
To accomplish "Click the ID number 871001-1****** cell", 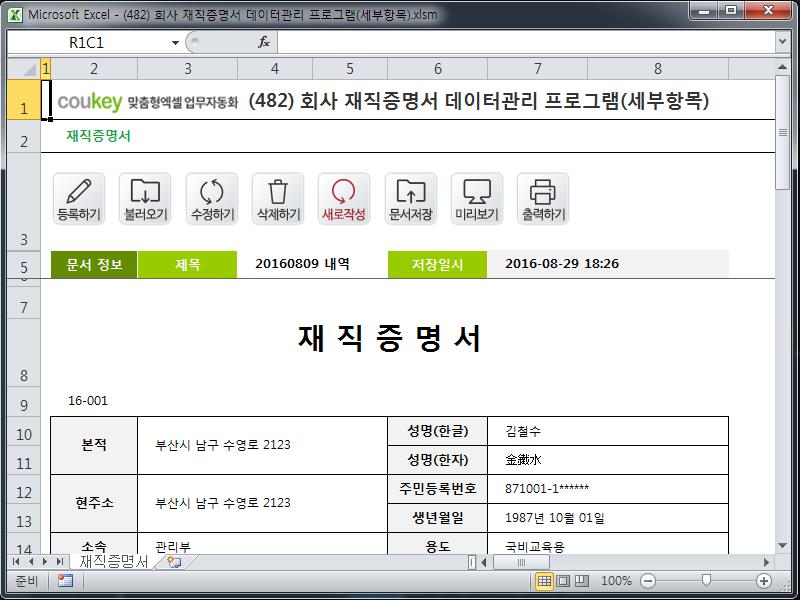I will [x=608, y=489].
